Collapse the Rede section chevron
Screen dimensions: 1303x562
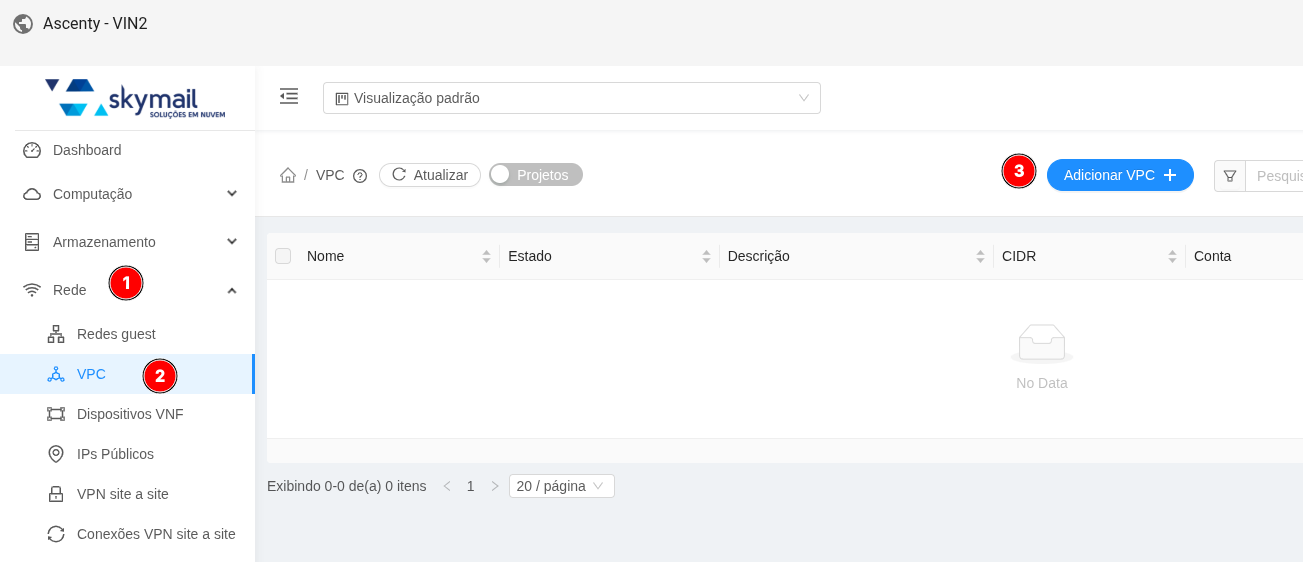[x=232, y=290]
